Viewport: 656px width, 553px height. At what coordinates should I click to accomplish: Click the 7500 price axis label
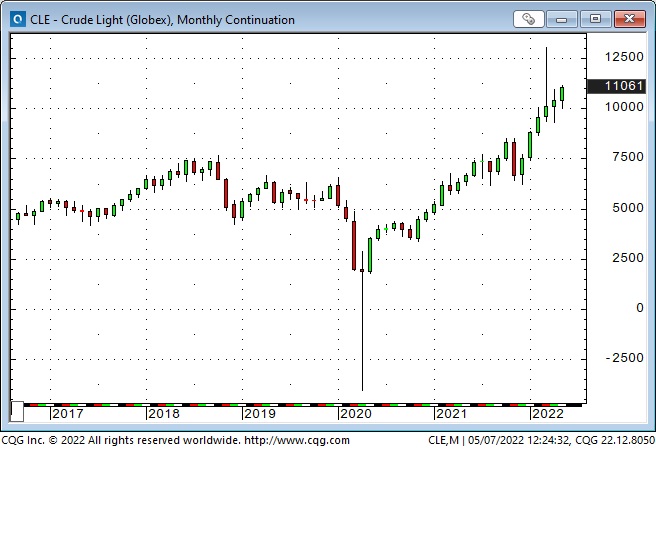pos(628,157)
